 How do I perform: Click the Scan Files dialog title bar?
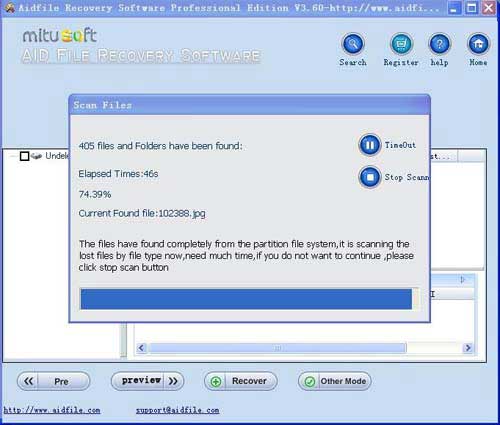[250, 105]
